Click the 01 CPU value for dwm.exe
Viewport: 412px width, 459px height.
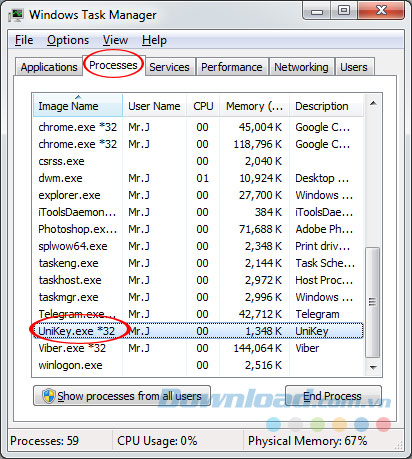click(202, 178)
